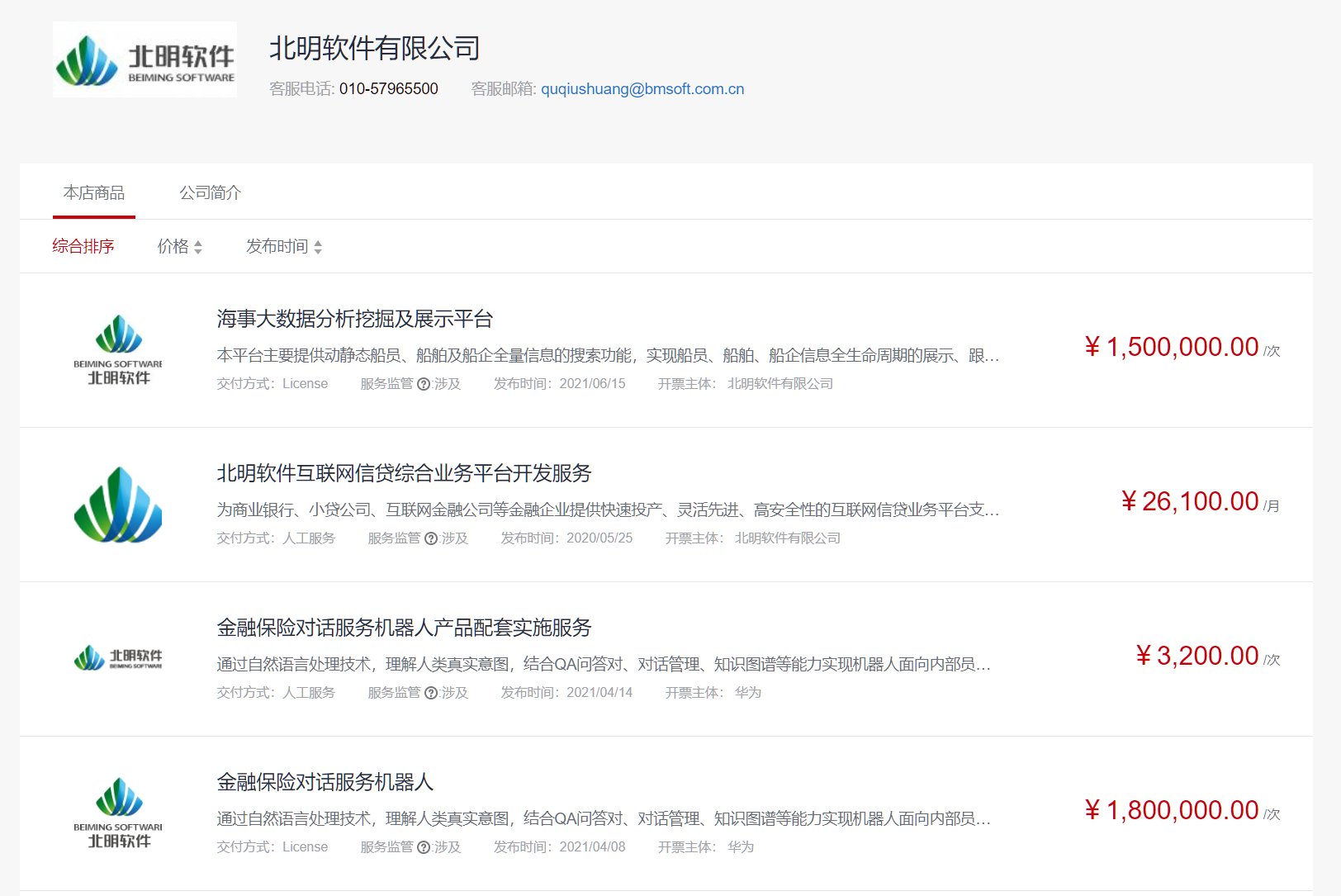Open the 金融保险对话服务机器人产品配套实施服务 product thumbnail
Screen dimensions: 1341x896
click(x=118, y=659)
